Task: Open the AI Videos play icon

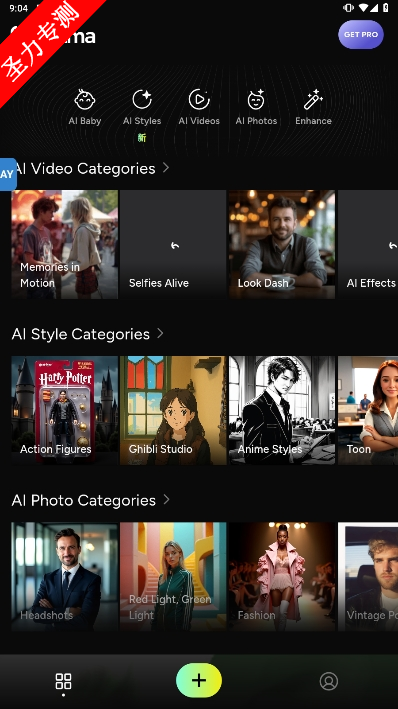Action: (199, 99)
